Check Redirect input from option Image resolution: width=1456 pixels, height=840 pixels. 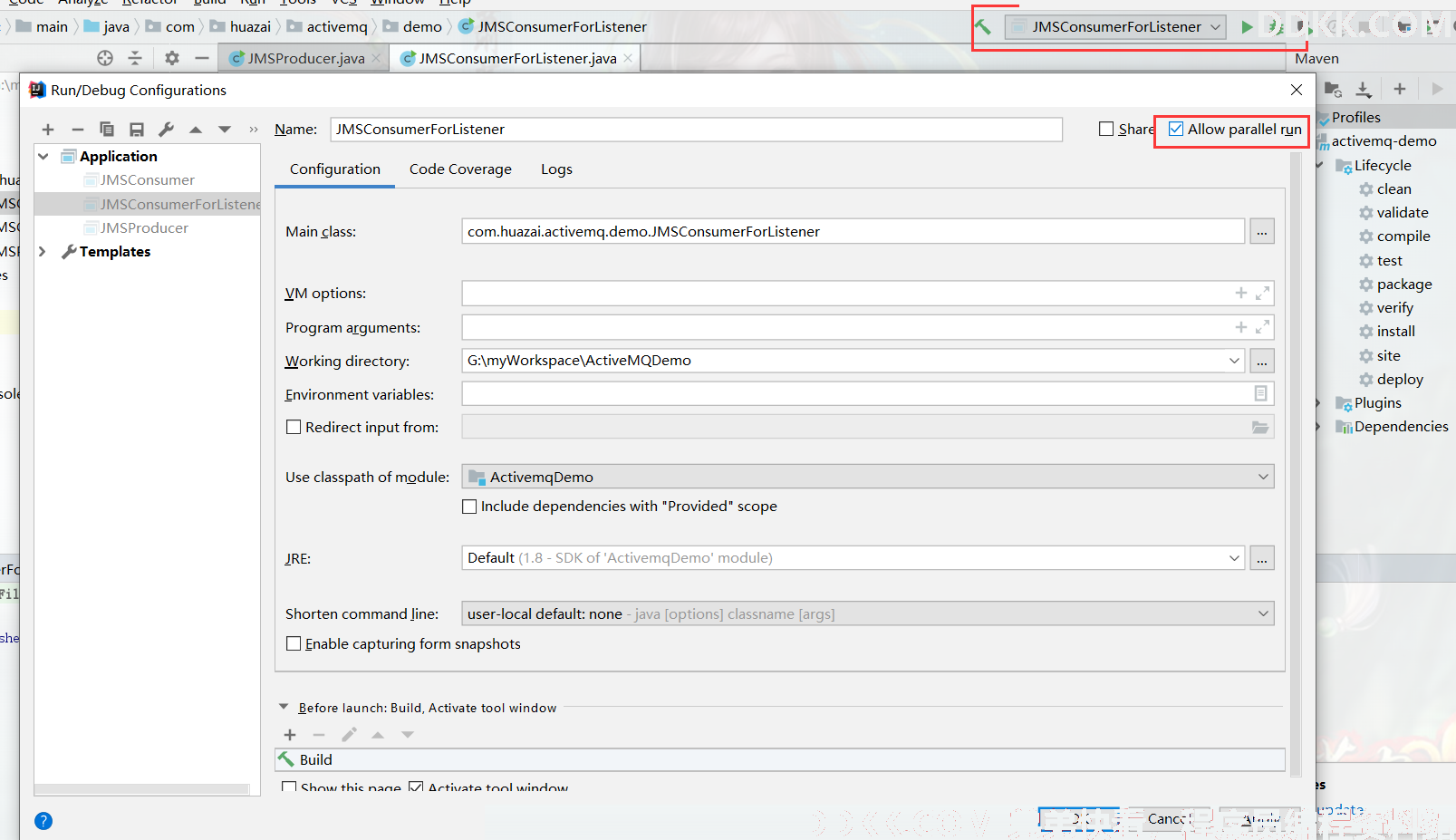pyautogui.click(x=294, y=427)
